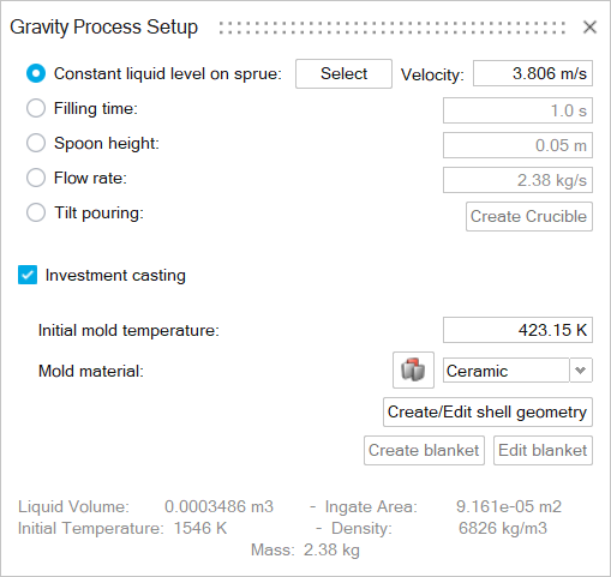Close the Gravity Process Setup dialog
The image size is (611, 577).
589,27
